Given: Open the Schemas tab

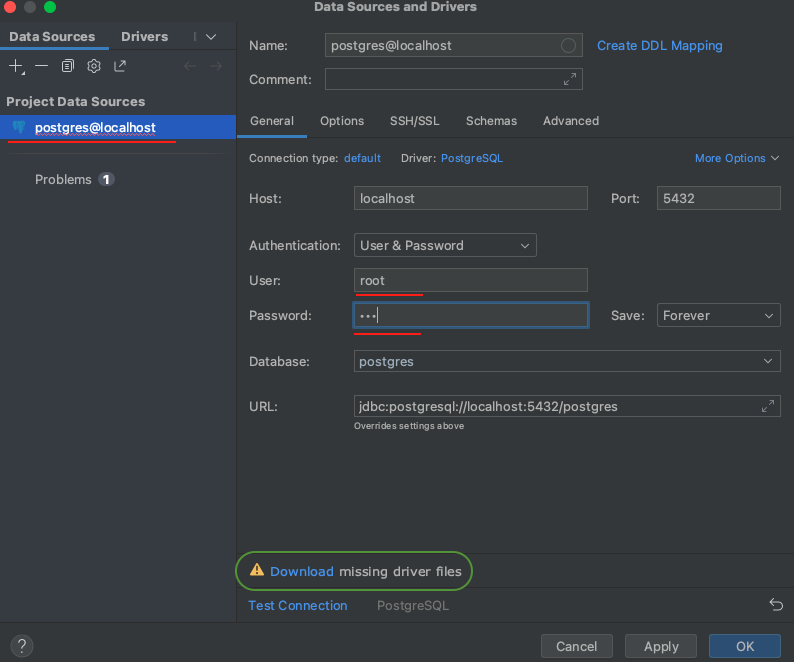Looking at the screenshot, I should pos(491,121).
